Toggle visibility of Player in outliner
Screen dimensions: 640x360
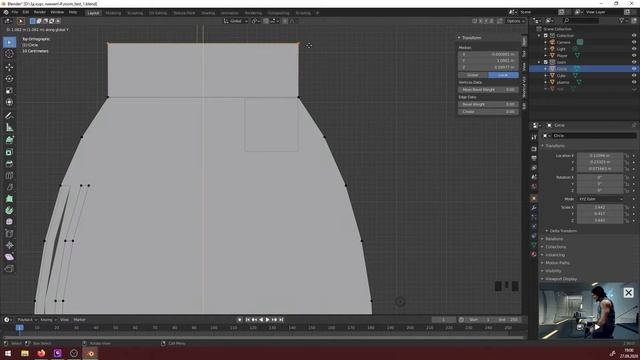pos(634,56)
